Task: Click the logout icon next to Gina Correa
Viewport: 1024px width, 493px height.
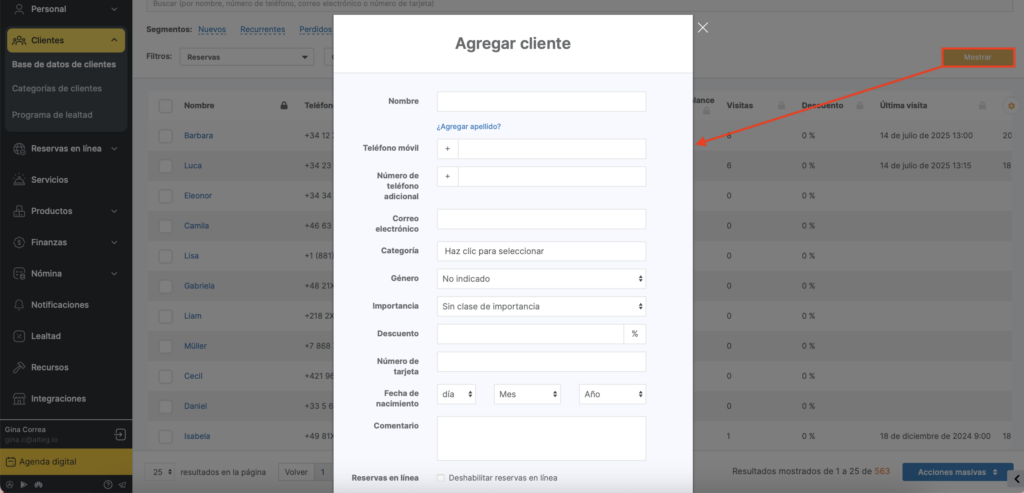Action: pyautogui.click(x=120, y=435)
